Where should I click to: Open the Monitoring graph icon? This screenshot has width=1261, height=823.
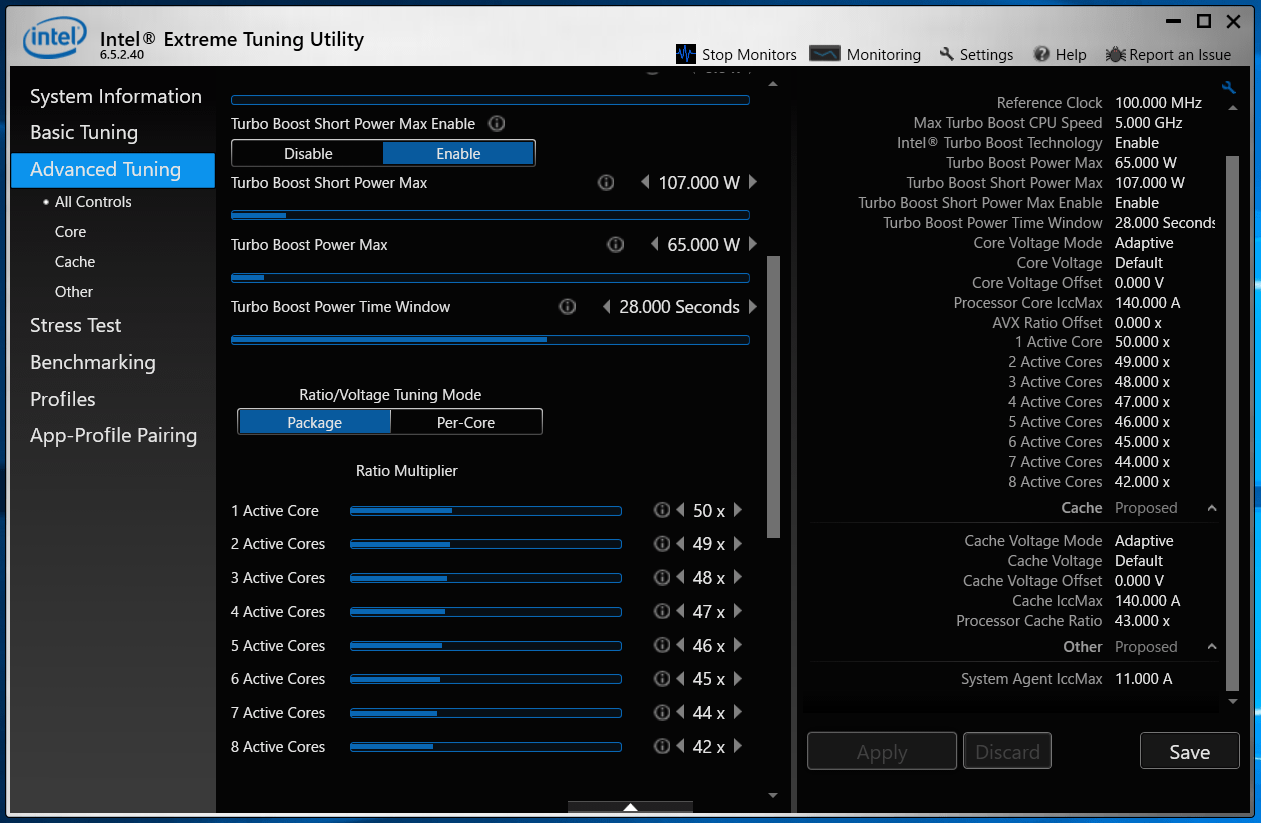[825, 54]
